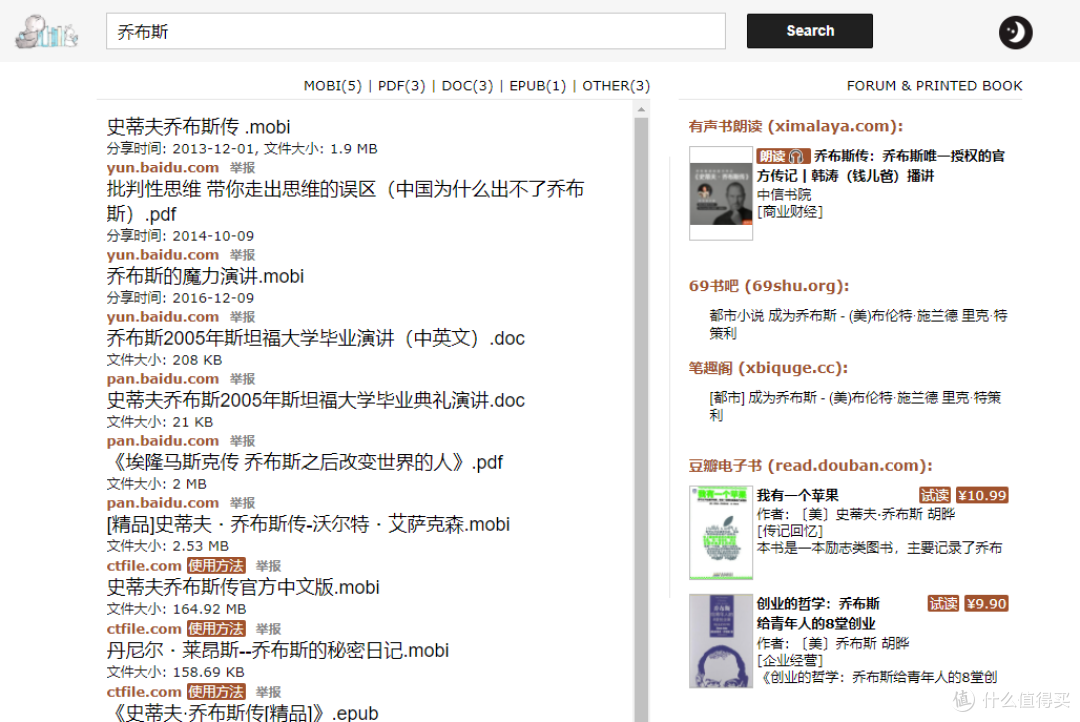Click yun.baidu.com under 乔布斯的魔力演讲.mobi
This screenshot has height=722, width=1080.
pyautogui.click(x=163, y=317)
